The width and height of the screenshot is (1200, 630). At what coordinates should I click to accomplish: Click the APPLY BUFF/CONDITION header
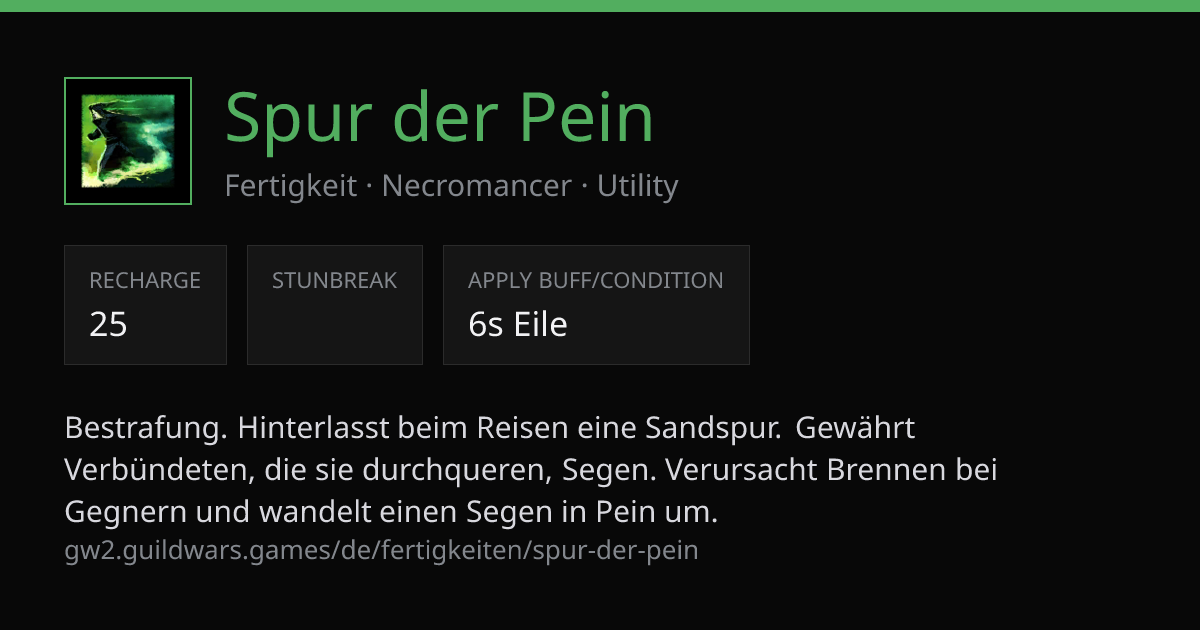(x=596, y=281)
